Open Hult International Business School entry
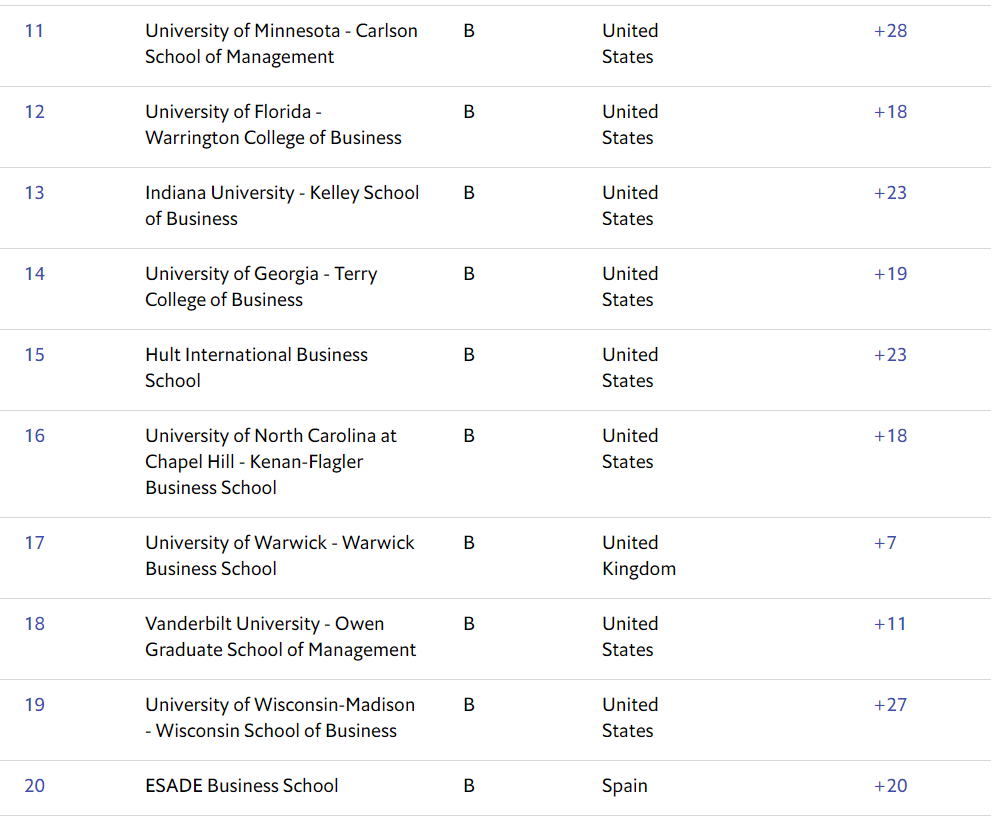 [256, 368]
